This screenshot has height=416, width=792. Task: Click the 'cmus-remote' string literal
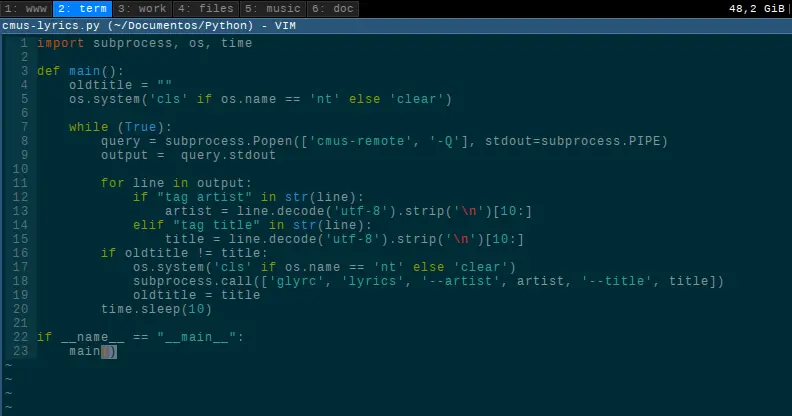click(359, 141)
